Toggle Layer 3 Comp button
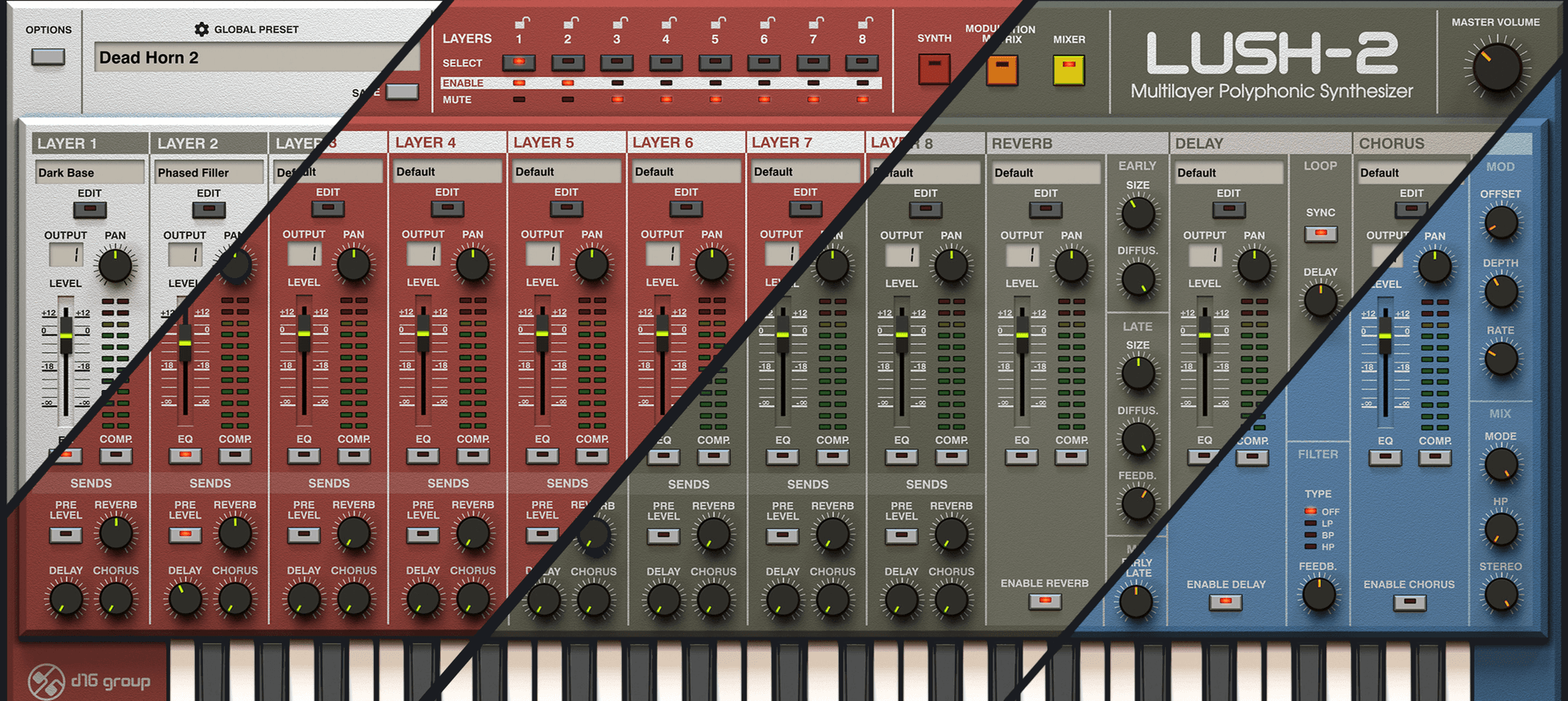The height and width of the screenshot is (701, 1568). [x=354, y=455]
